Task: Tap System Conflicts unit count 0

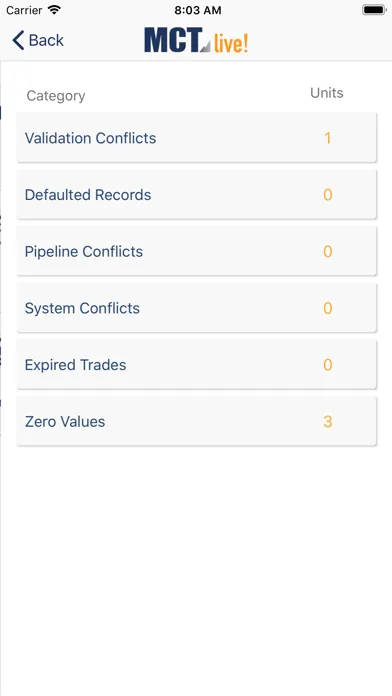Action: point(328,308)
